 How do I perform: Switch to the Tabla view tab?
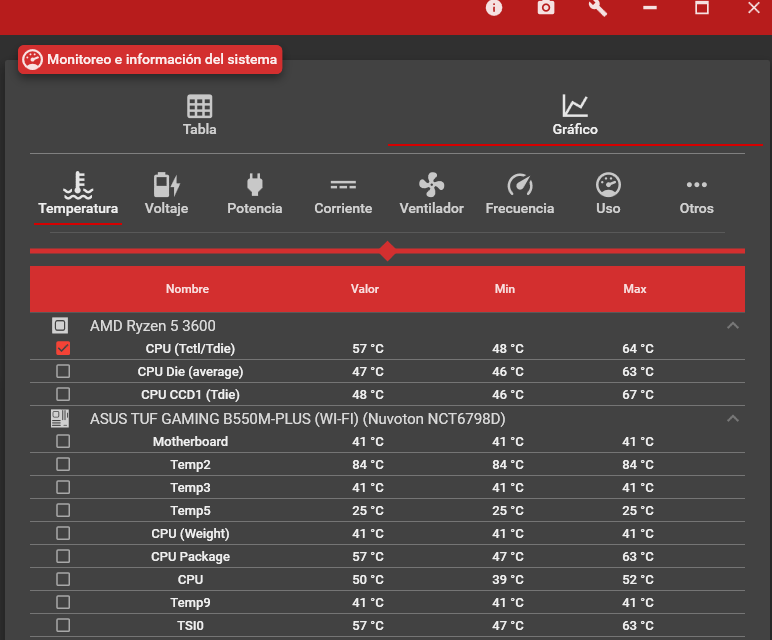coord(199,116)
